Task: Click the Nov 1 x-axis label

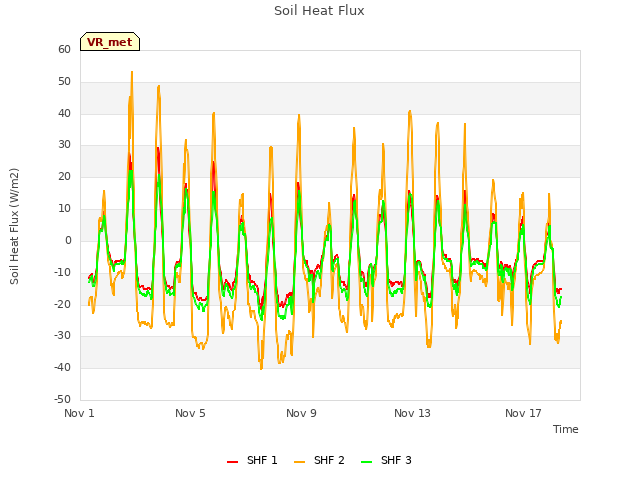Action: coord(79,413)
